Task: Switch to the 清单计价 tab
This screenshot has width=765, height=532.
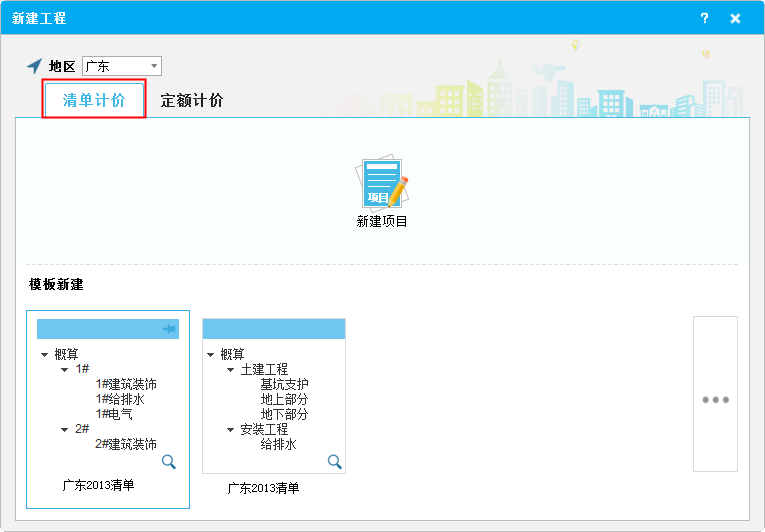Action: tap(94, 100)
